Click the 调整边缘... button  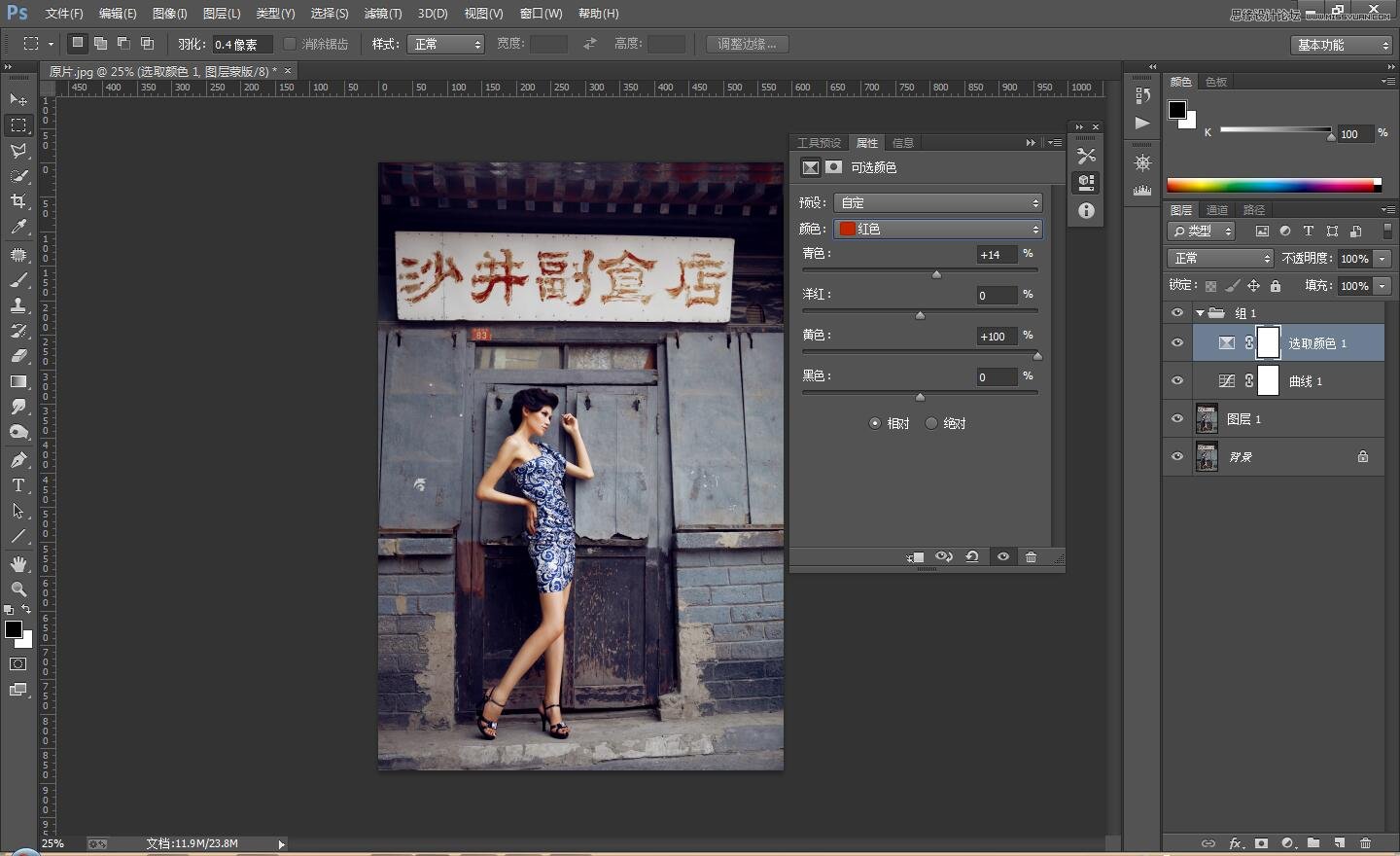point(747,45)
